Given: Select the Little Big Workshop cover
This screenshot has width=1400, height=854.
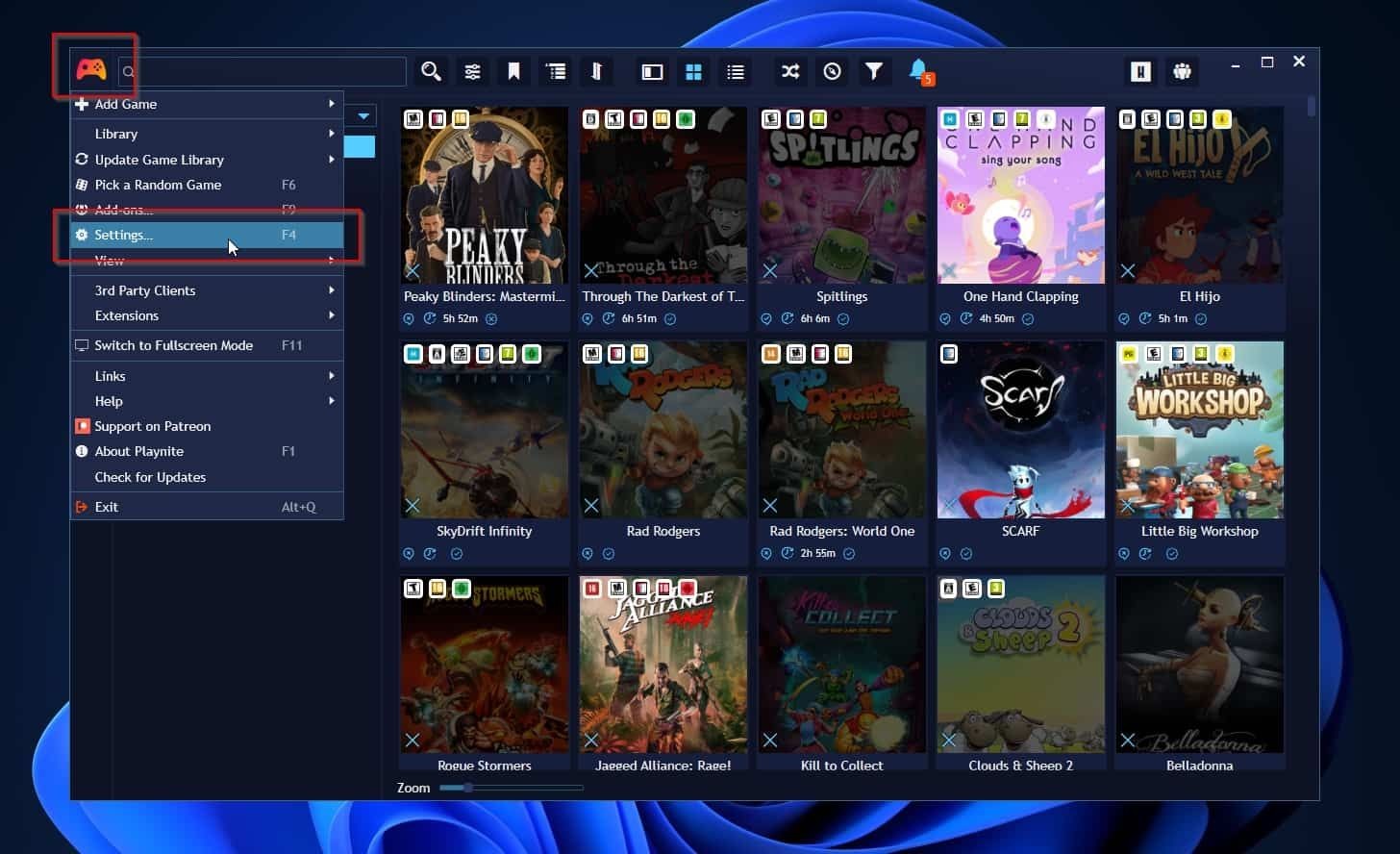Looking at the screenshot, I should (1200, 430).
